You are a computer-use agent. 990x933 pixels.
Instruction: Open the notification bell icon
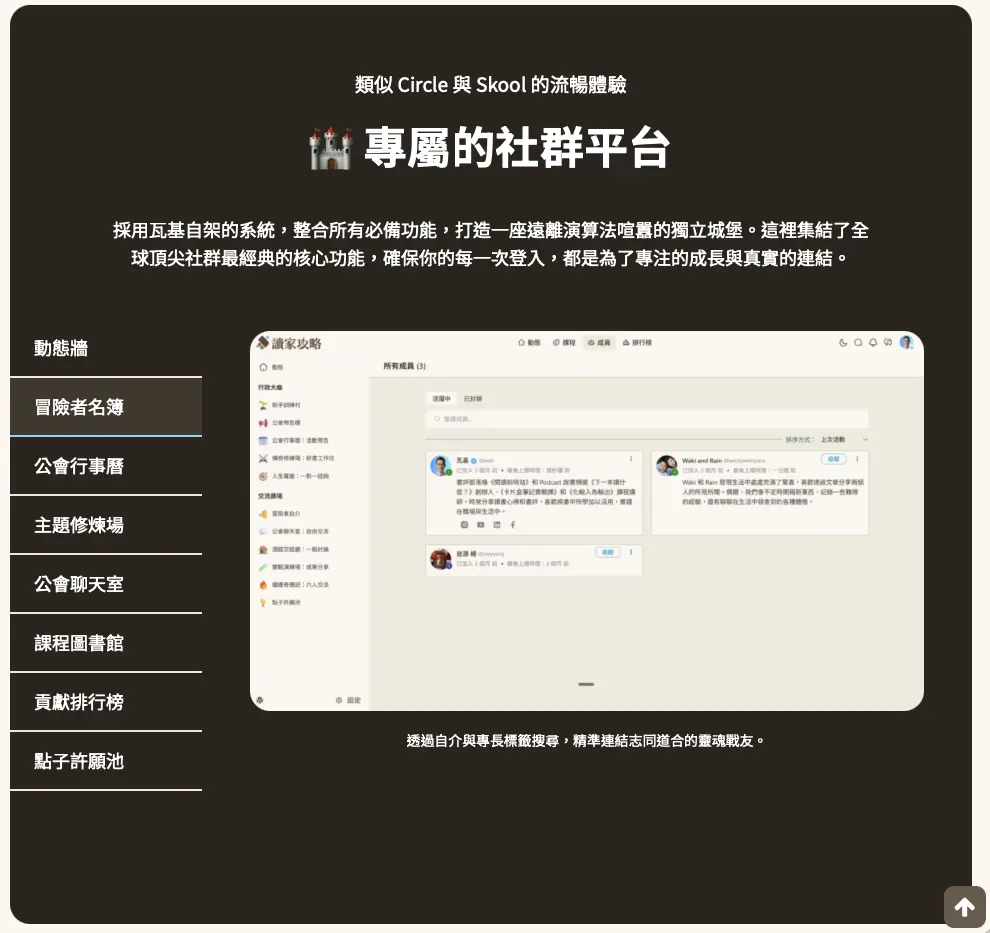click(873, 342)
